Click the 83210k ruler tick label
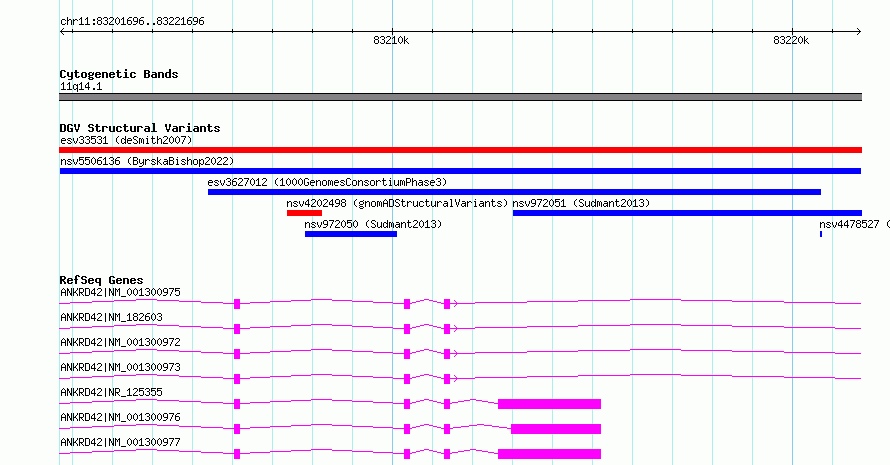This screenshot has width=890, height=465. pyautogui.click(x=391, y=40)
